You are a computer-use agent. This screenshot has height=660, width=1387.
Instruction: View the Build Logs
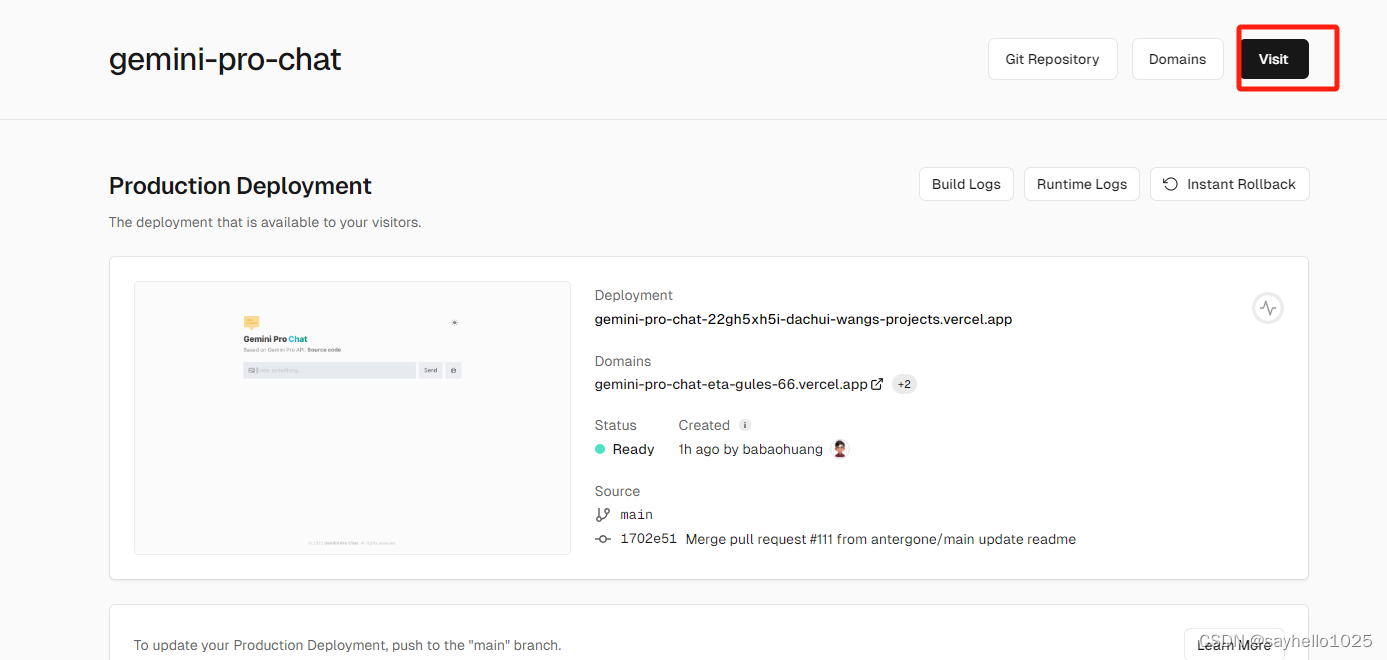966,184
